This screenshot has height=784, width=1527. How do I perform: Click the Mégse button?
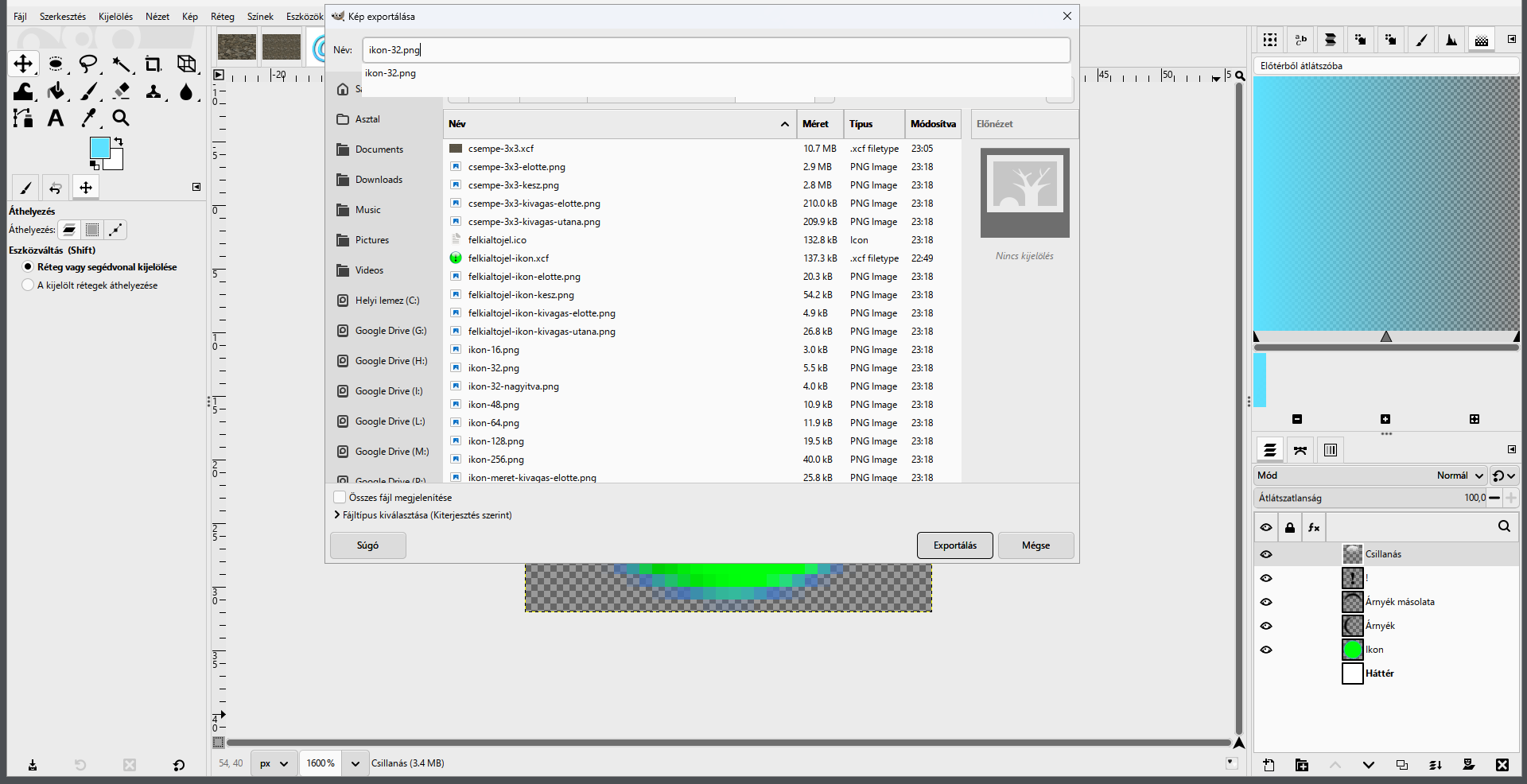pyautogui.click(x=1035, y=545)
